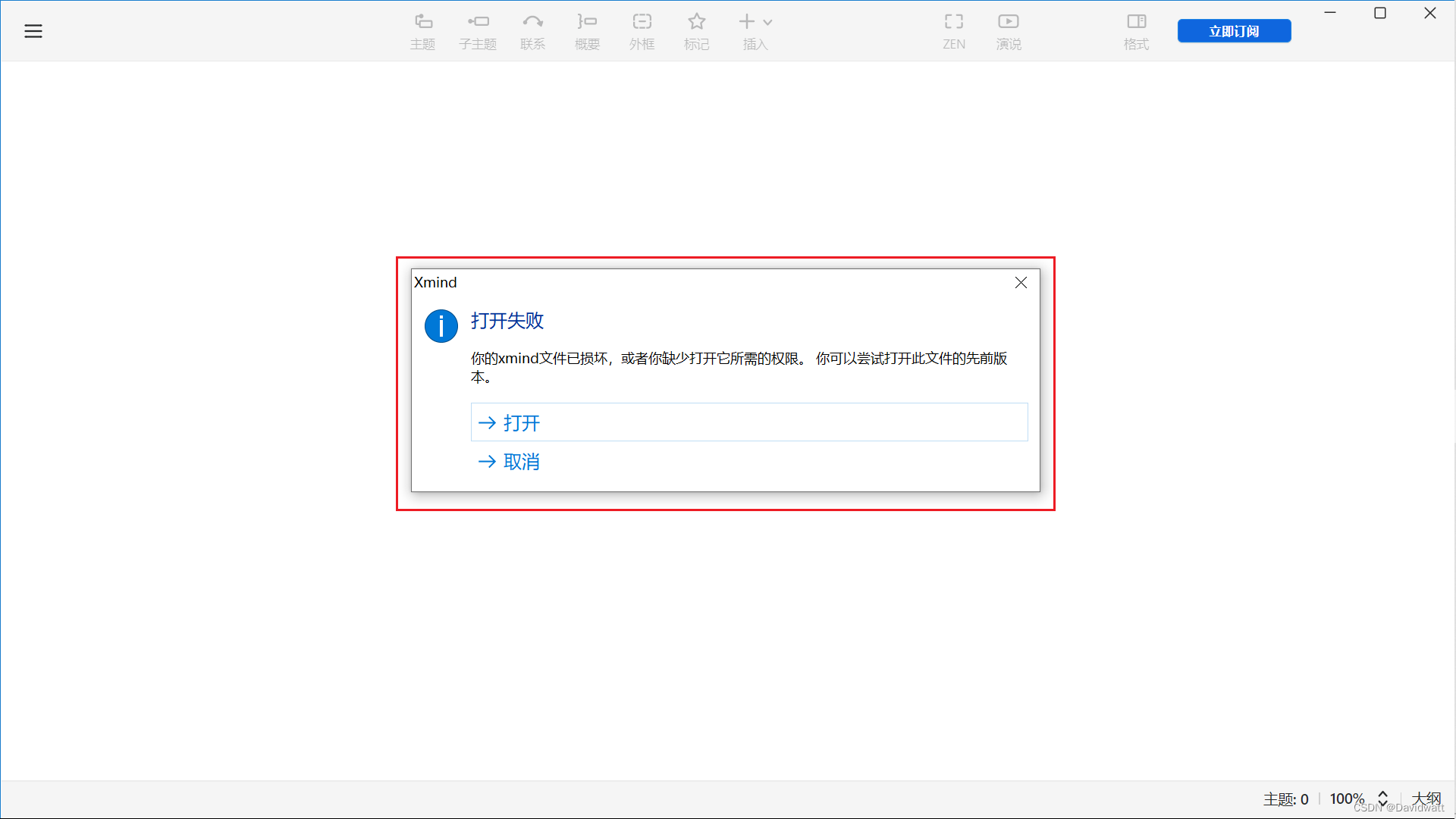Choose the 外框 boundary tool
This screenshot has width=1456, height=819.
tap(642, 32)
